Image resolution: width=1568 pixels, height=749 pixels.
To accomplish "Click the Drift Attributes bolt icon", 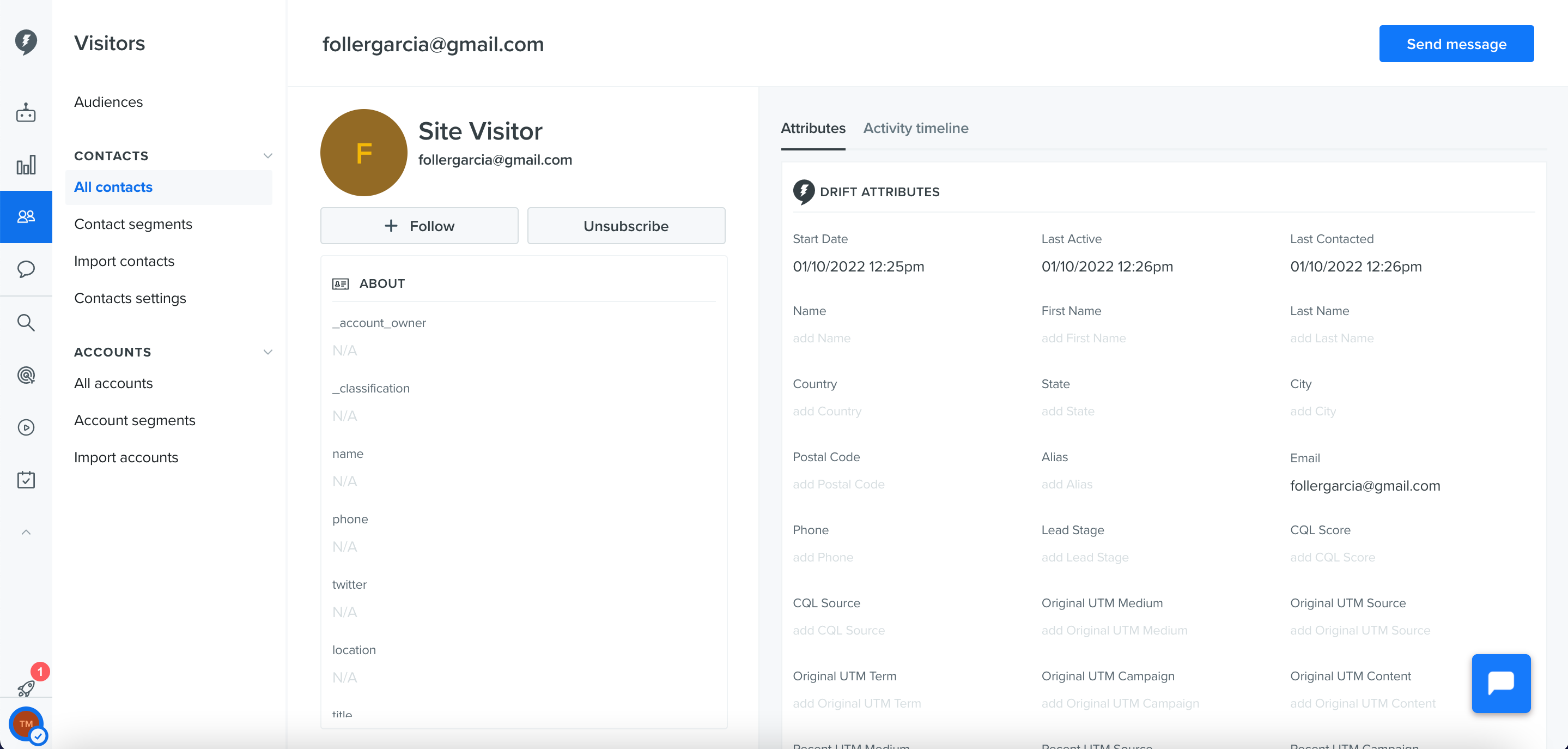I will coord(804,192).
